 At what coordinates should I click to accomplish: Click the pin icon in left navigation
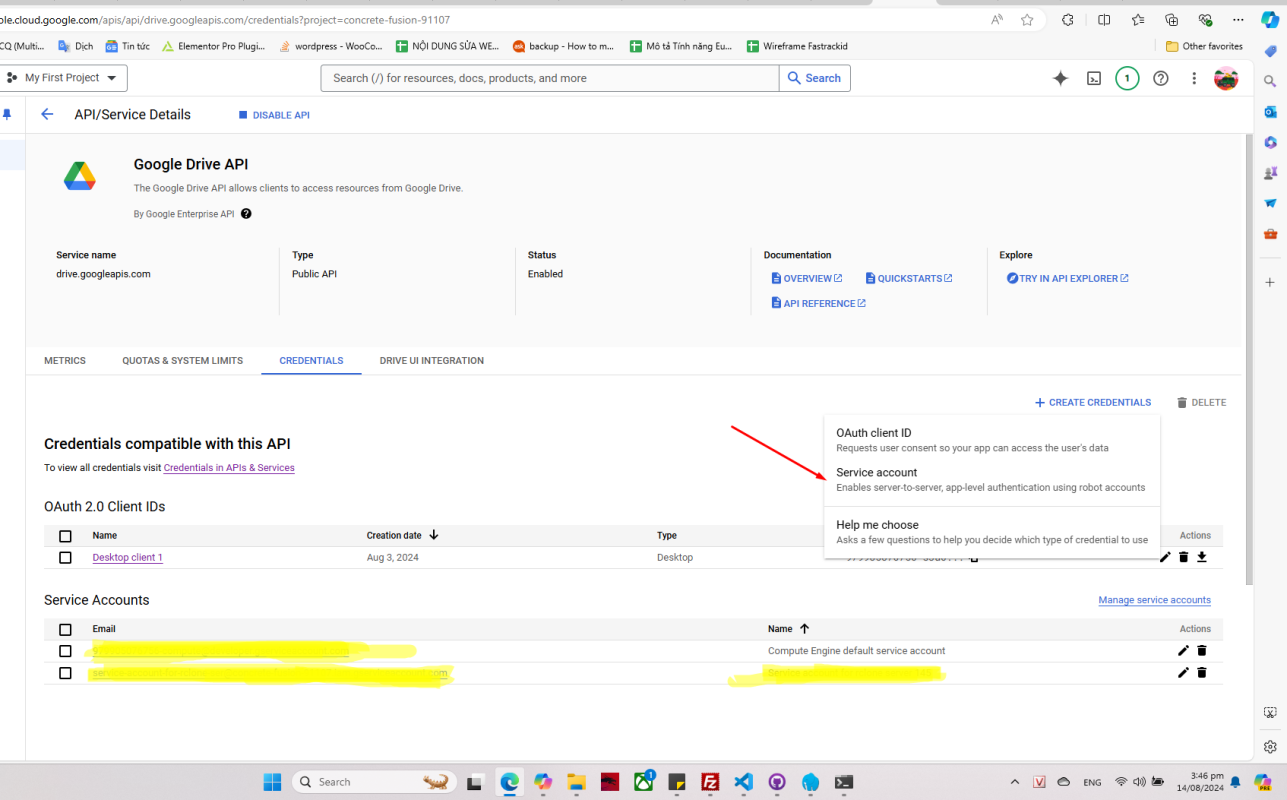(7, 114)
